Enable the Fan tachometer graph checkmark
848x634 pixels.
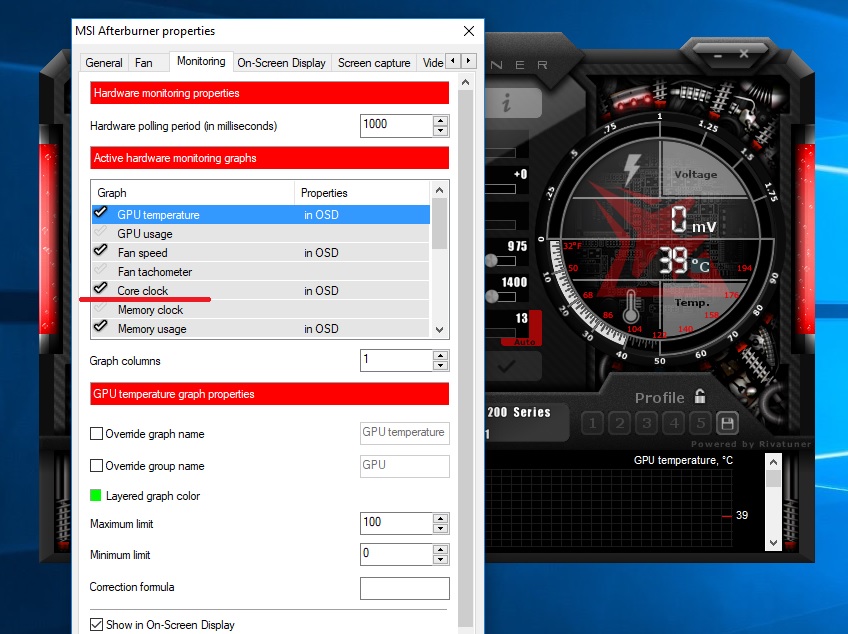(x=101, y=270)
